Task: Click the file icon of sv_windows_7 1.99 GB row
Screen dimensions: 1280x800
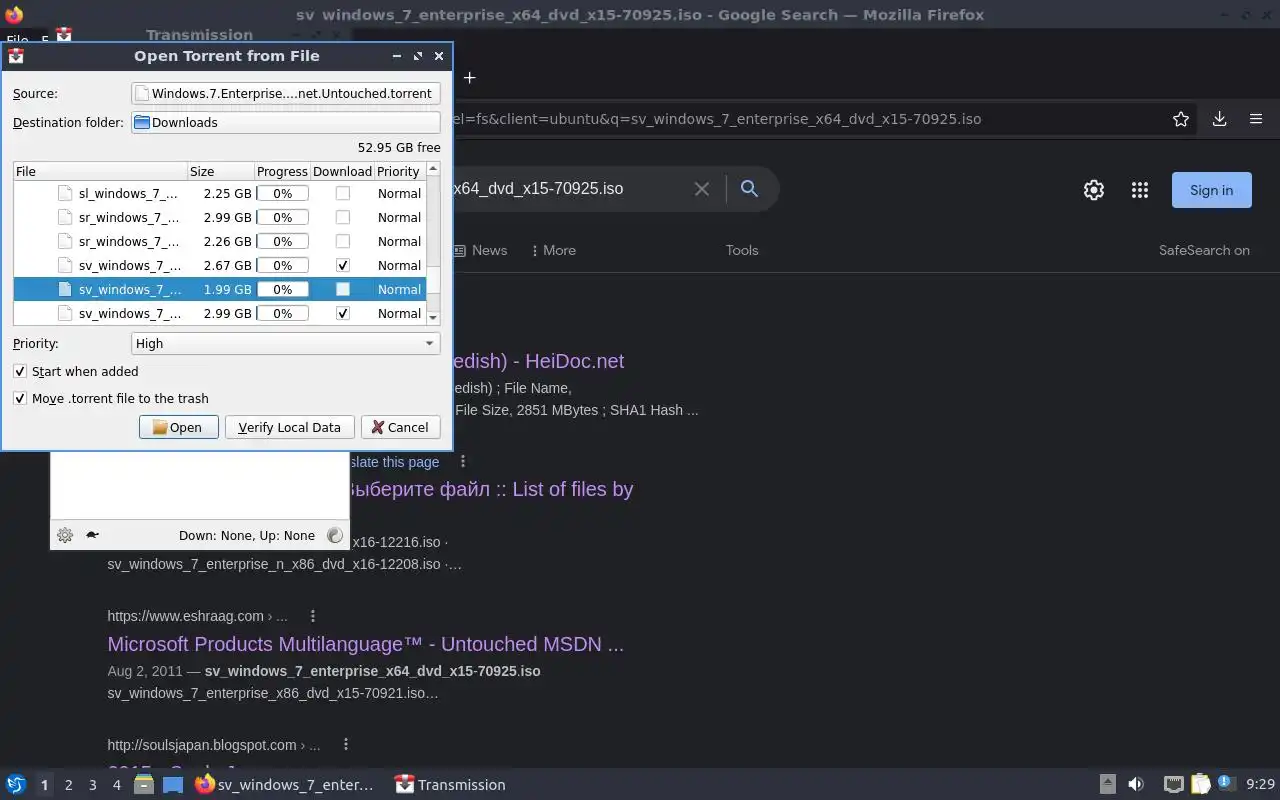Action: [x=65, y=289]
